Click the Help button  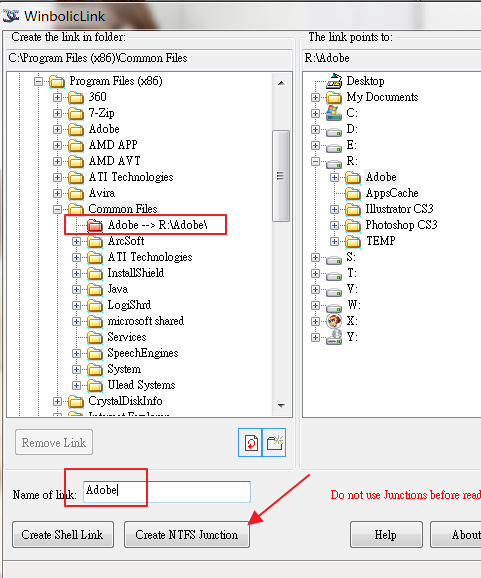tap(386, 535)
